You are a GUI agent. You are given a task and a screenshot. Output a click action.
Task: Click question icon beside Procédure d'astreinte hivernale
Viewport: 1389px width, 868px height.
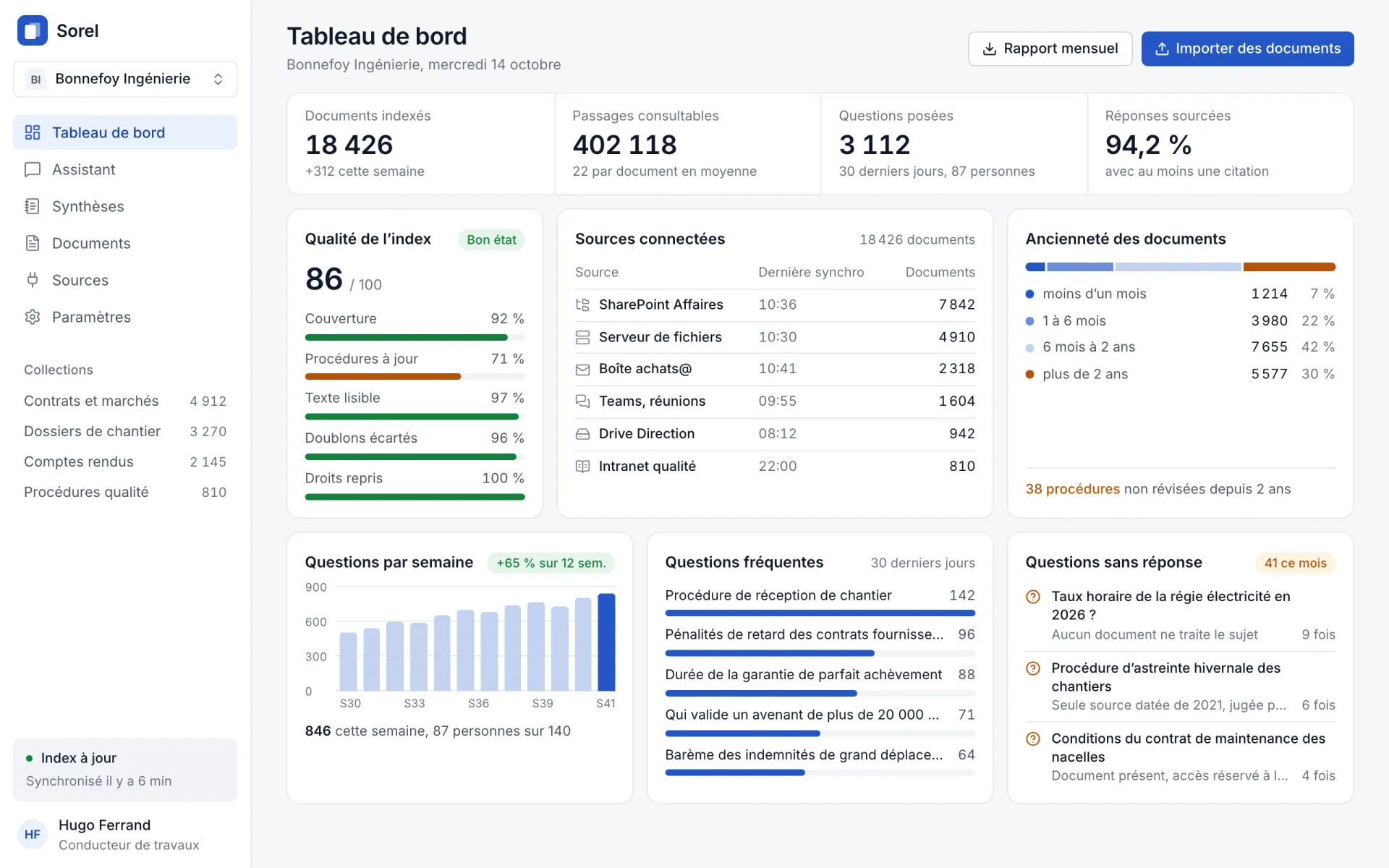pos(1033,668)
